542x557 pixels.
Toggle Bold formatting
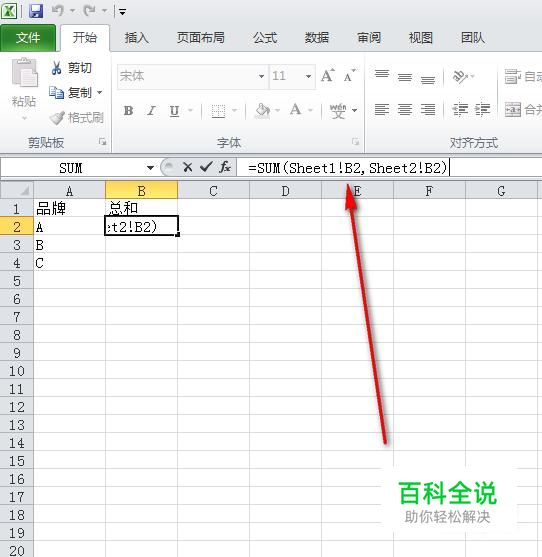pos(129,111)
